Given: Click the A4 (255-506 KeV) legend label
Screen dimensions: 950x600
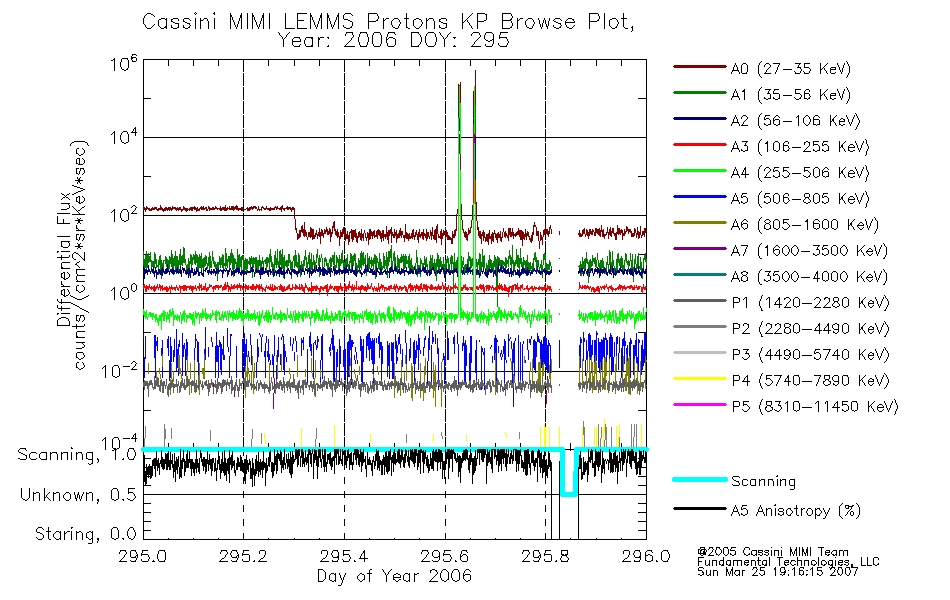Looking at the screenshot, I should pos(800,173).
